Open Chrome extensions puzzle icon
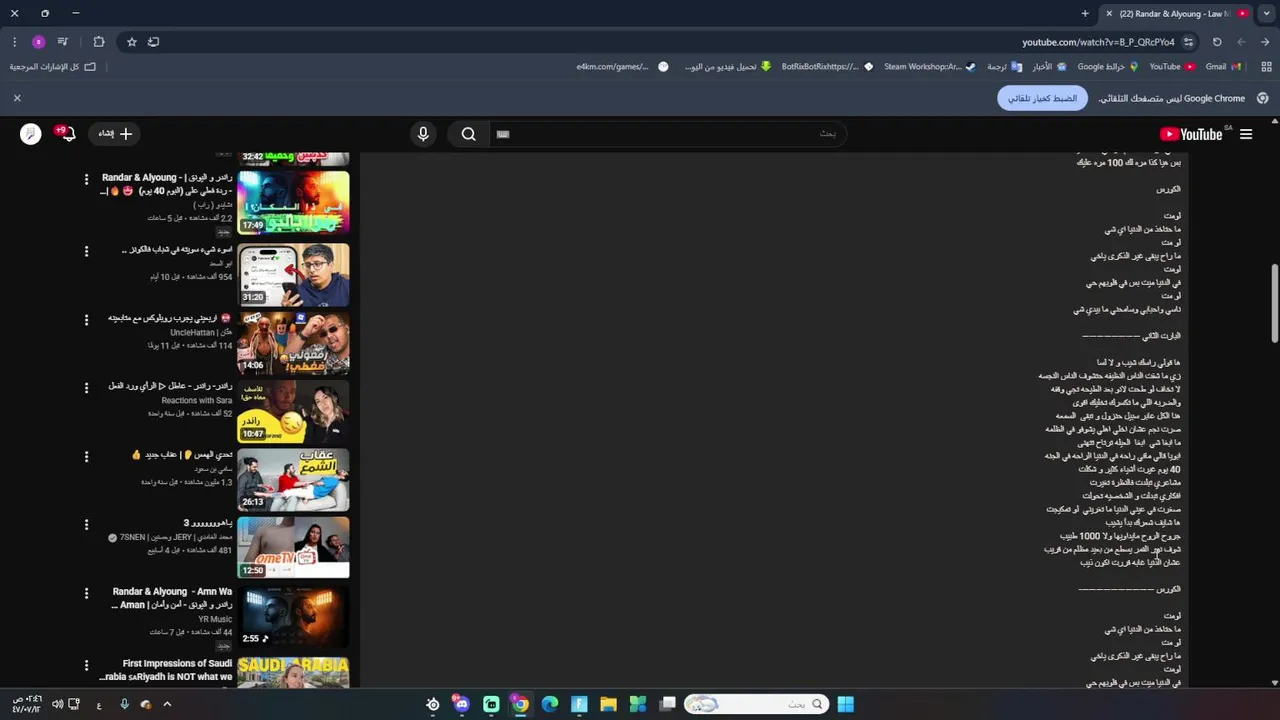Image resolution: width=1280 pixels, height=720 pixels. pos(99,42)
